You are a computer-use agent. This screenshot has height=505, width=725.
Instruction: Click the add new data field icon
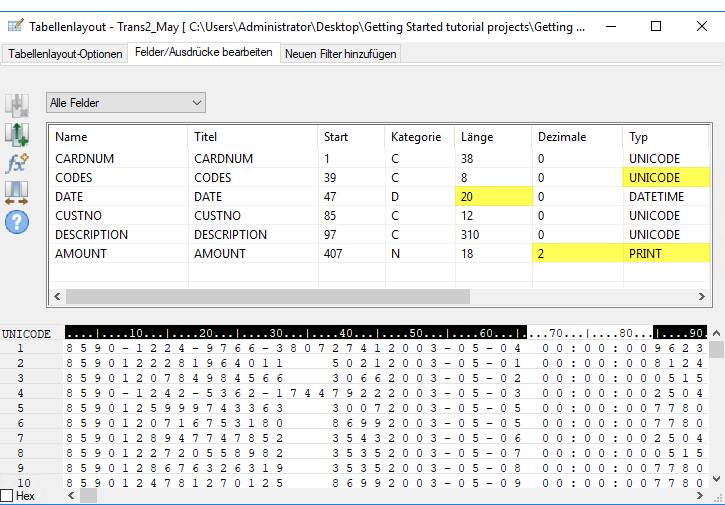pyautogui.click(x=17, y=134)
